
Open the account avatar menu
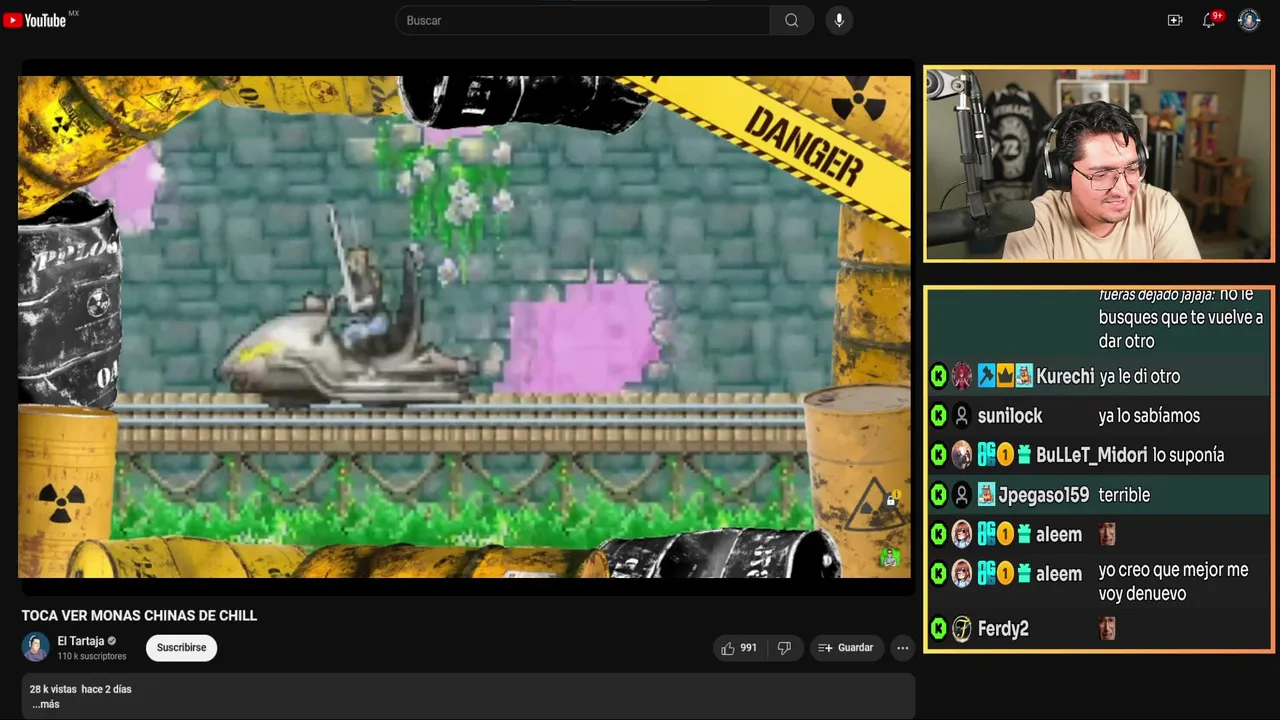pos(1249,20)
